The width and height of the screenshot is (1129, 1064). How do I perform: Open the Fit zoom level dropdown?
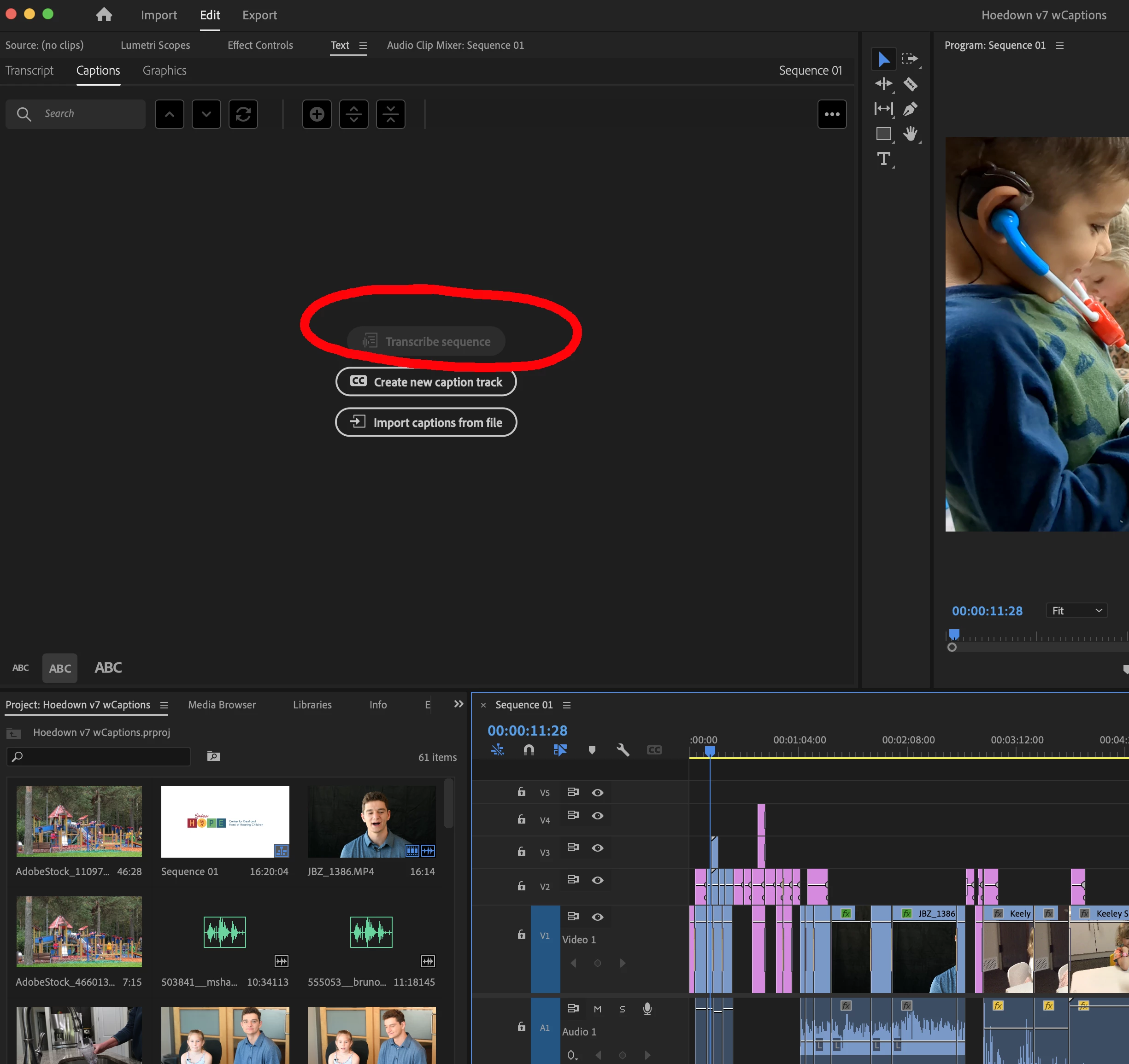[x=1076, y=611]
